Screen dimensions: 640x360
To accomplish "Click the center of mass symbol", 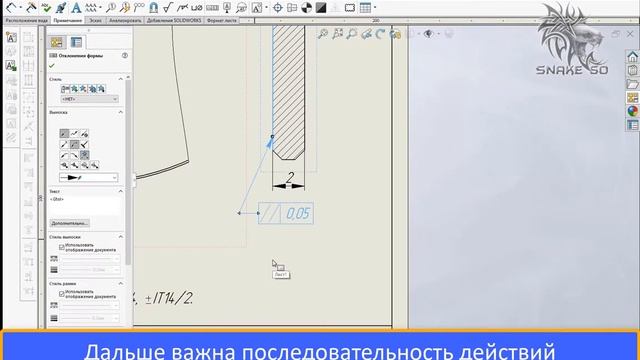I will [x=306, y=7].
